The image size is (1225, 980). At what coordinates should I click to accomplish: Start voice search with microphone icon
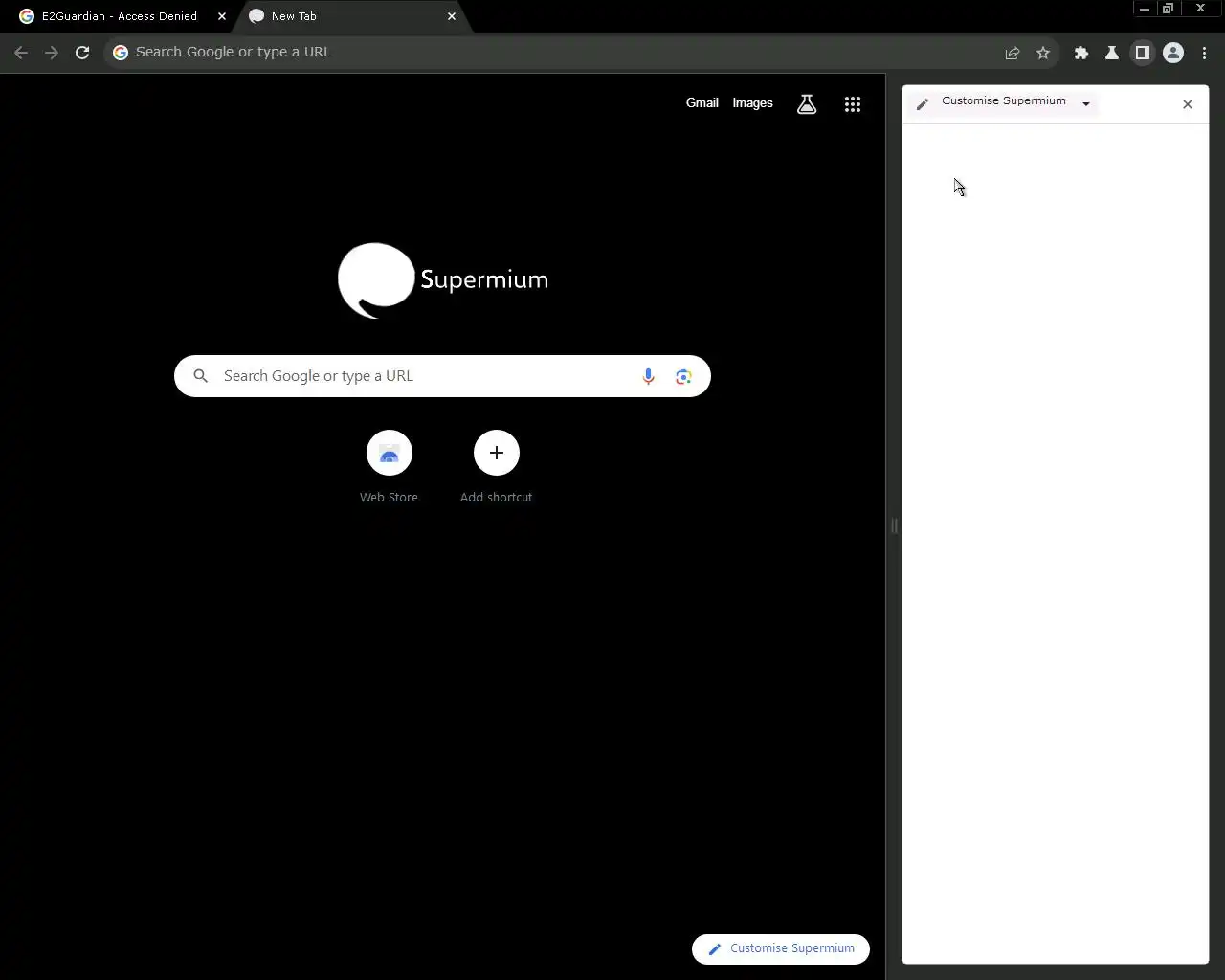click(648, 377)
